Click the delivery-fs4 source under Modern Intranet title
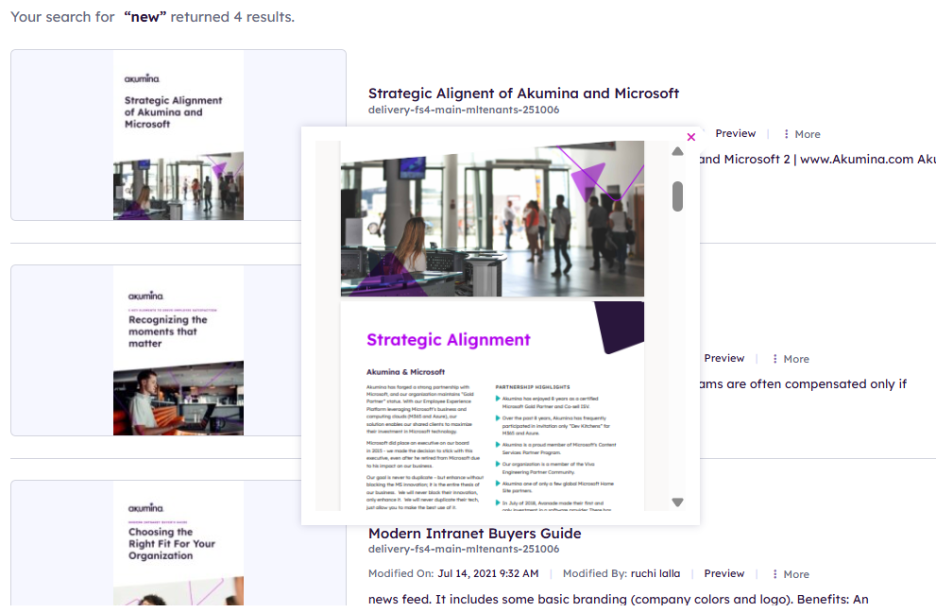This screenshot has height=606, width=936. click(463, 549)
